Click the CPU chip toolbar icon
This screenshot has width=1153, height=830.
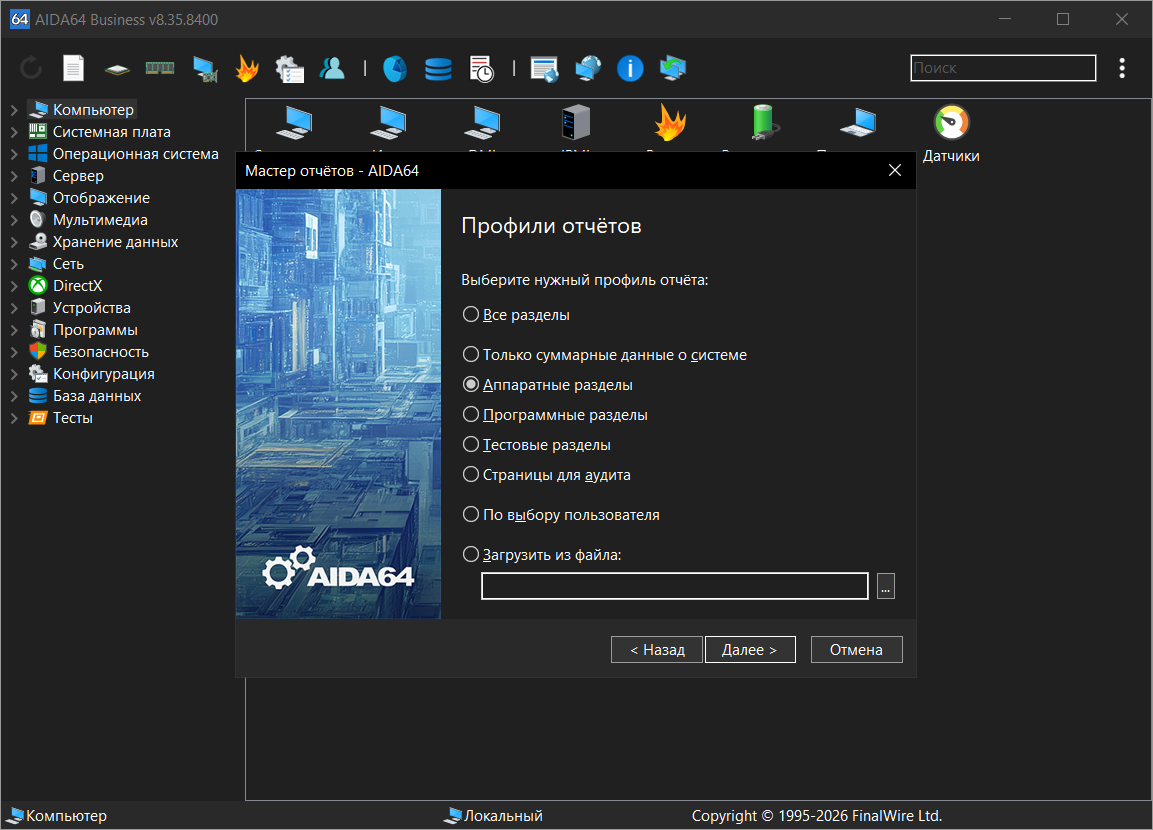[x=117, y=69]
